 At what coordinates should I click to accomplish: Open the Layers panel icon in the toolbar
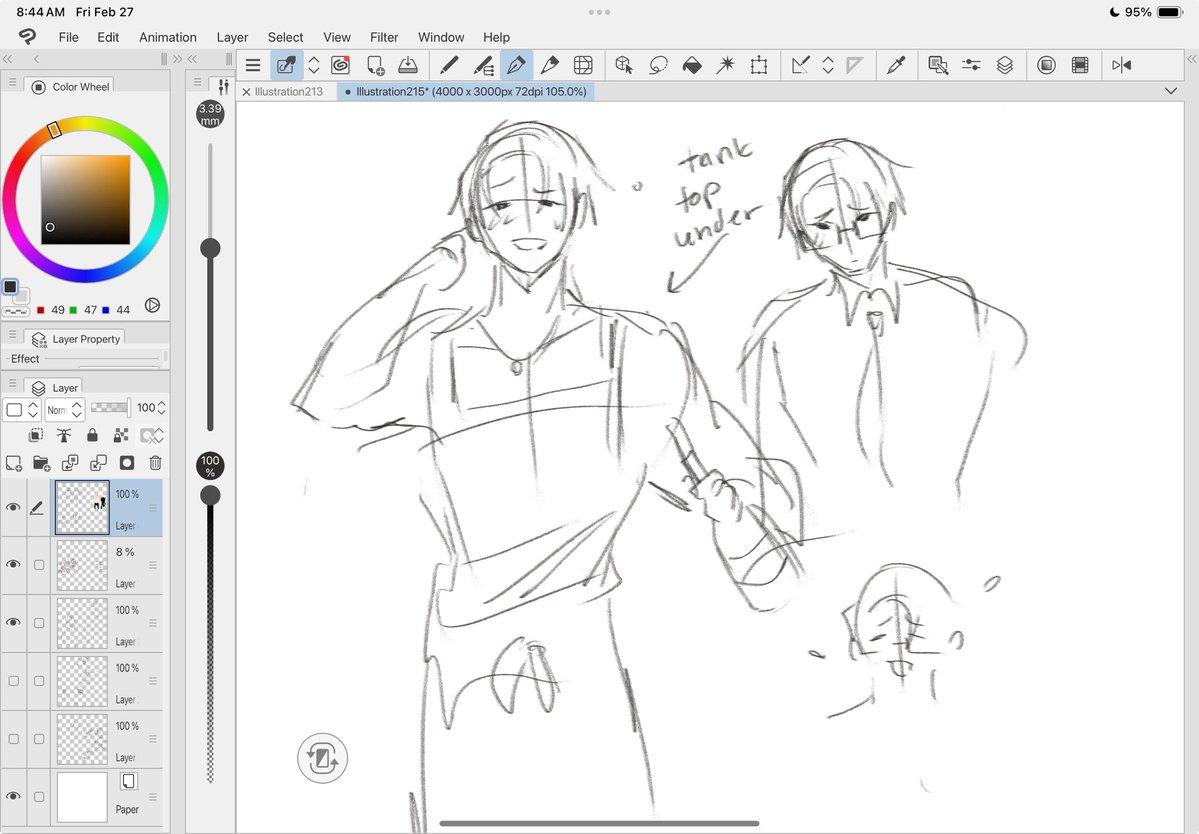[x=1004, y=64]
